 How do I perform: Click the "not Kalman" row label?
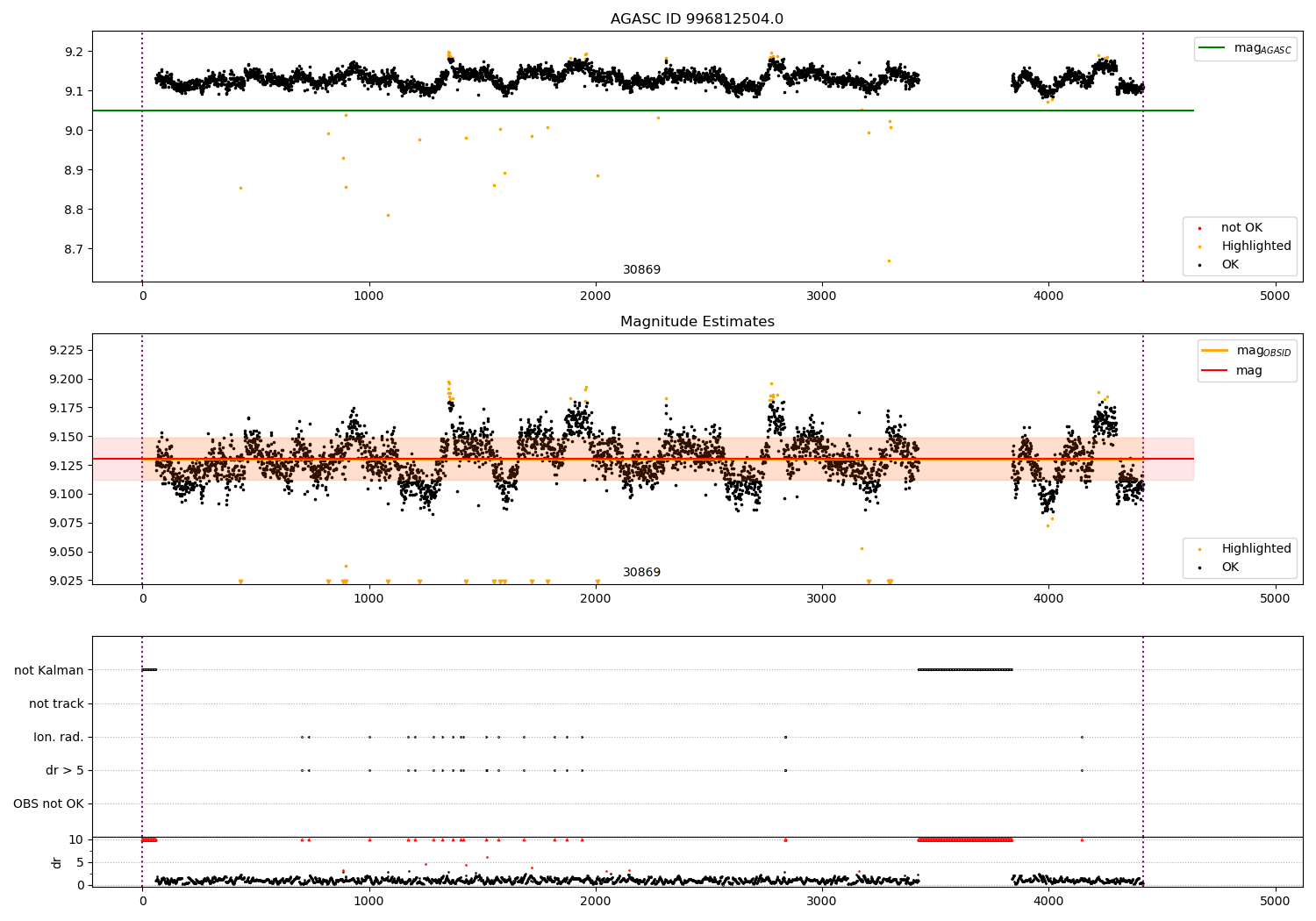coord(49,670)
